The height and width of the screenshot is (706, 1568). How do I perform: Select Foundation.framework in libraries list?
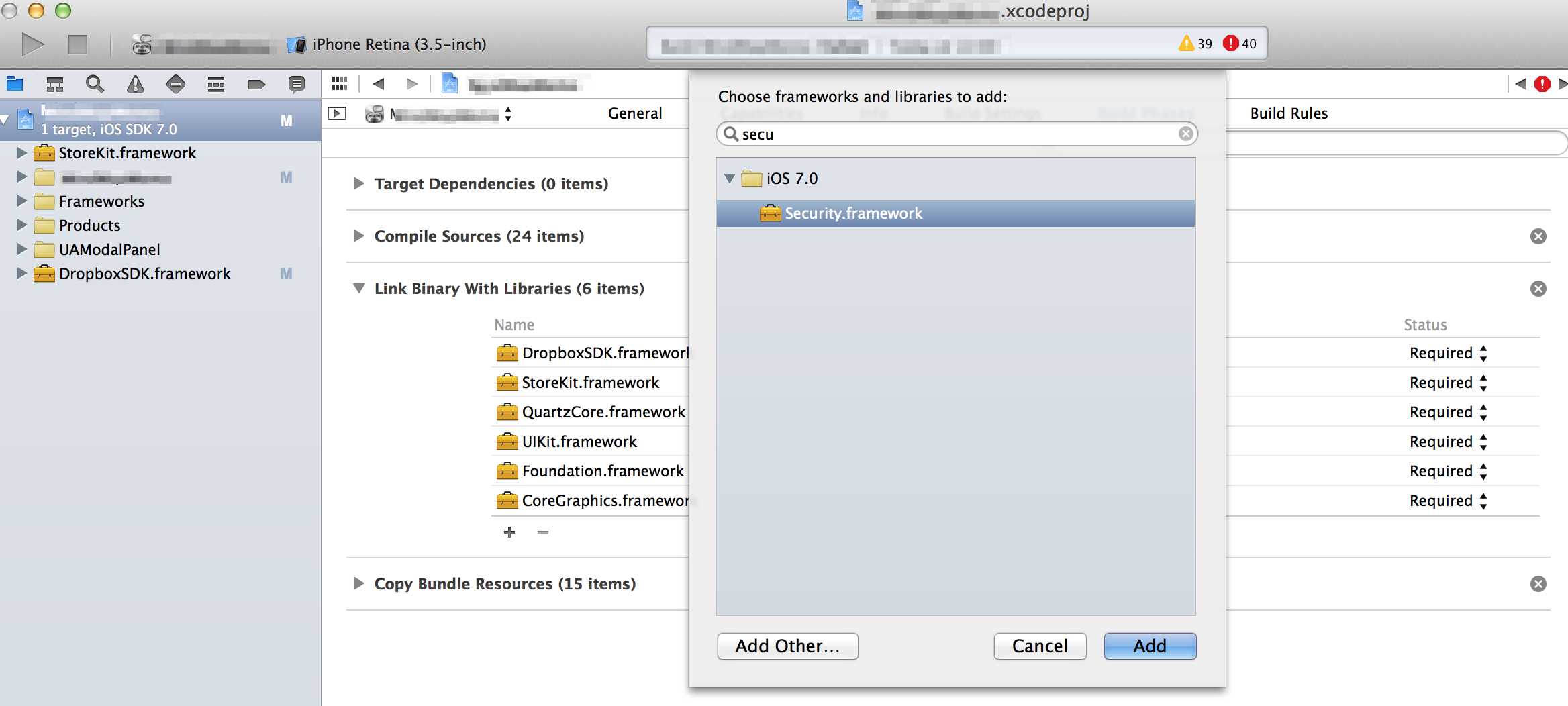point(590,471)
